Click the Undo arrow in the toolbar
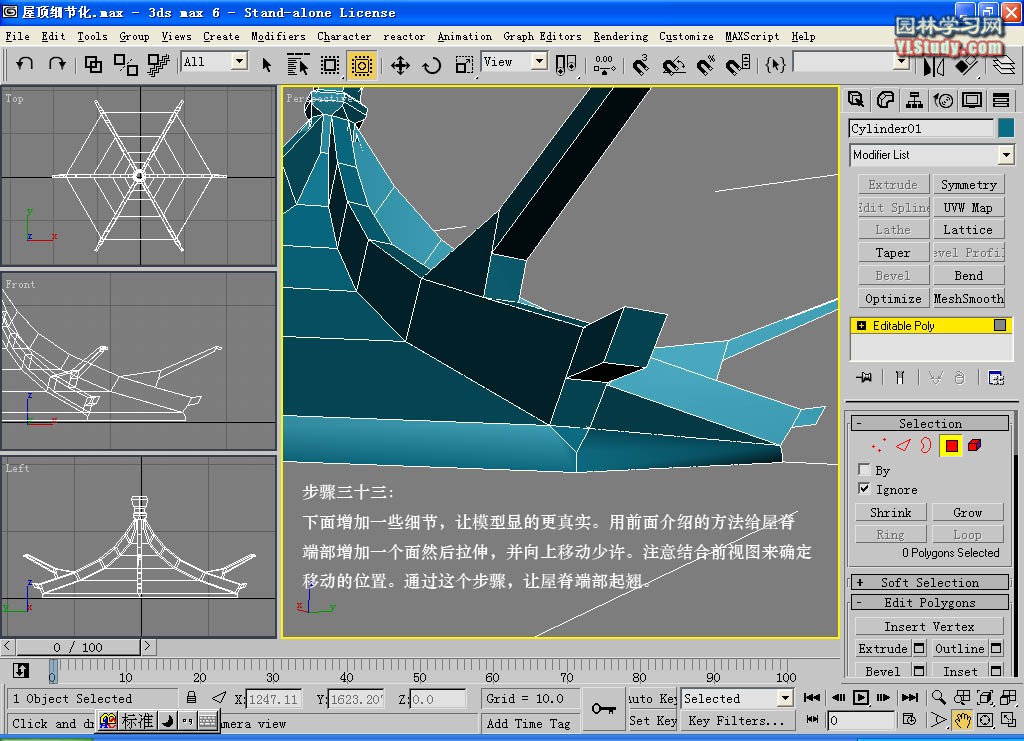Image resolution: width=1024 pixels, height=741 pixels. tap(25, 64)
